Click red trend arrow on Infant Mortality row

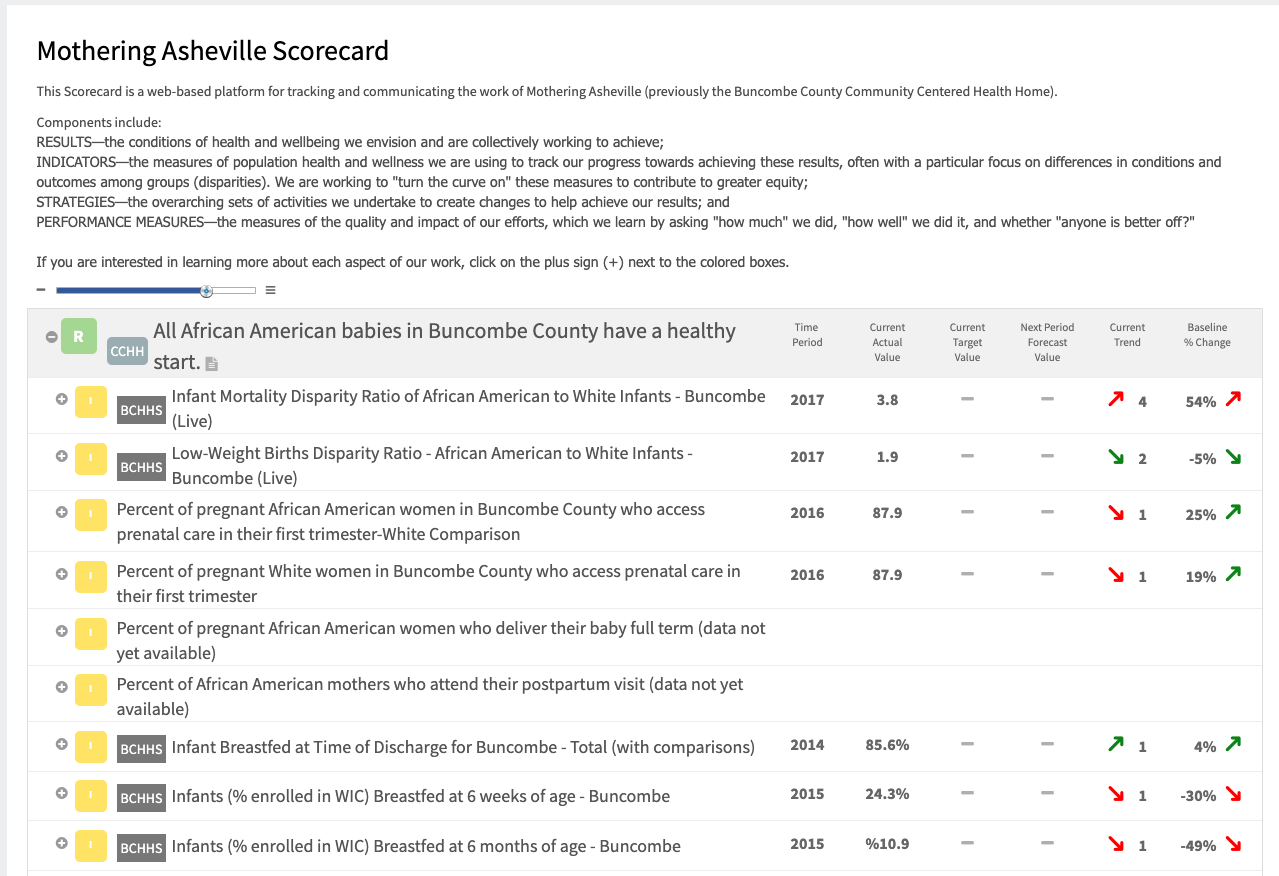tap(1115, 400)
